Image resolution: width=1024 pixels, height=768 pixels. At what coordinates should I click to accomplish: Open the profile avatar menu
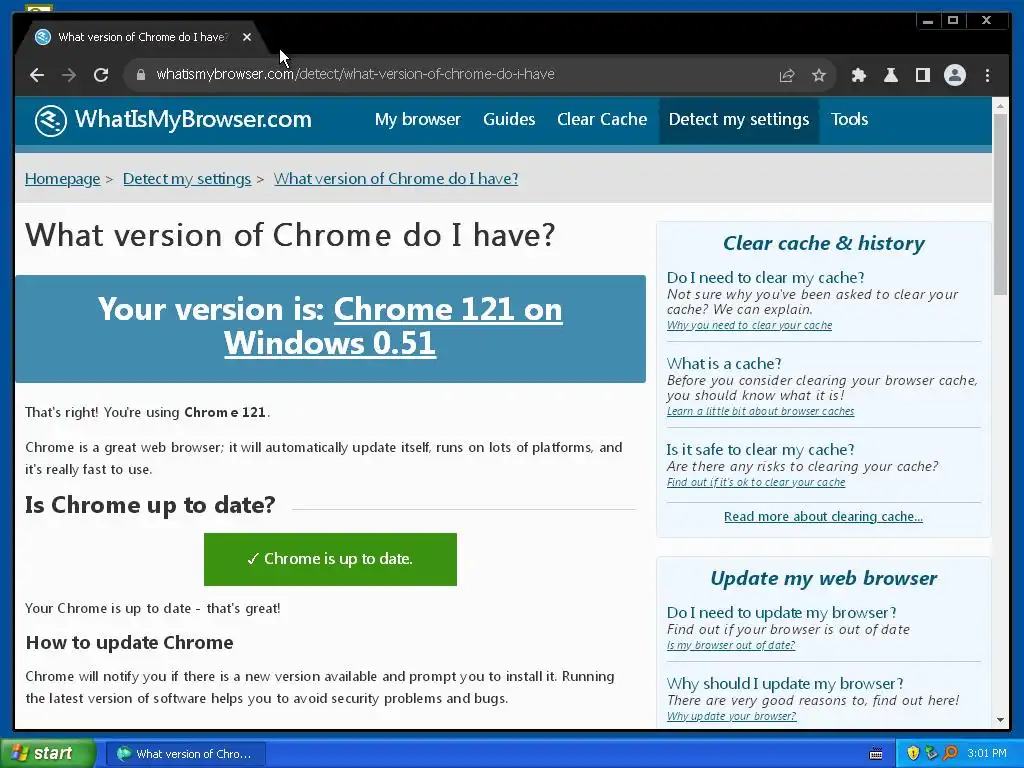pos(955,75)
